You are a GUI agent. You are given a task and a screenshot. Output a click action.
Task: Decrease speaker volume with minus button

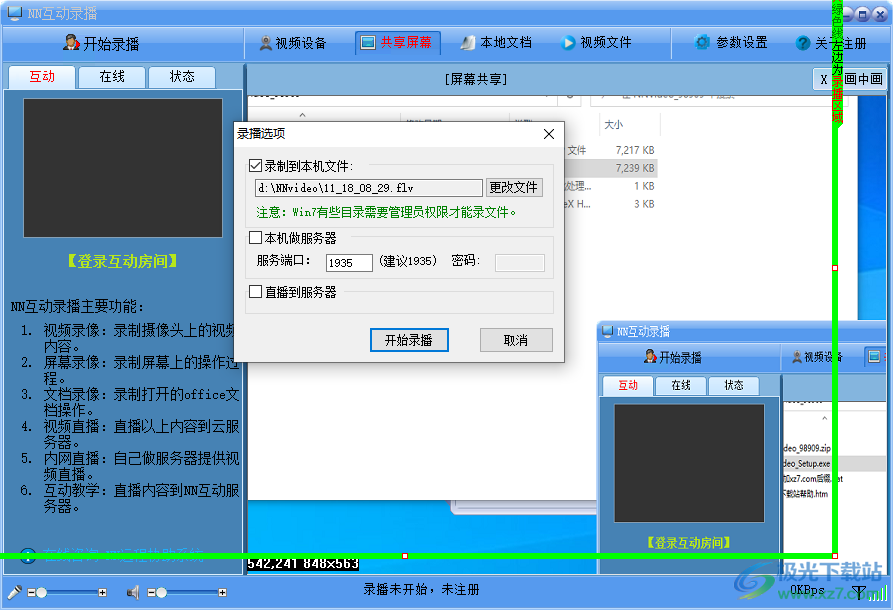point(151,592)
